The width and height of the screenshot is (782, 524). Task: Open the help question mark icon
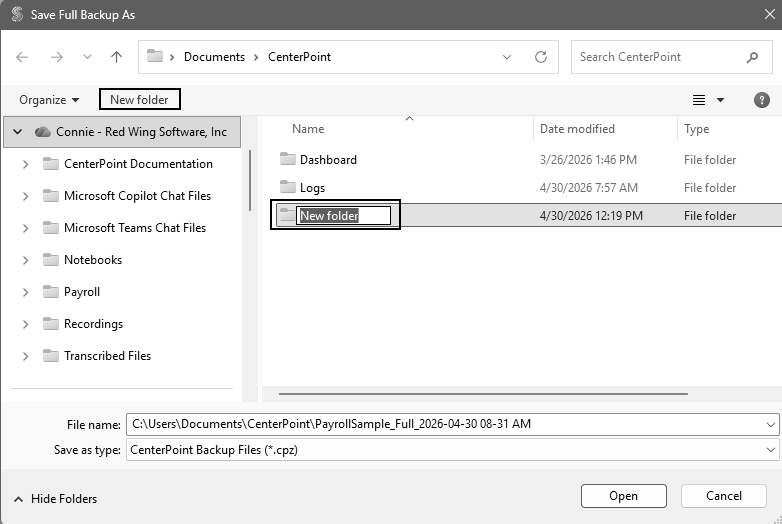pos(762,100)
